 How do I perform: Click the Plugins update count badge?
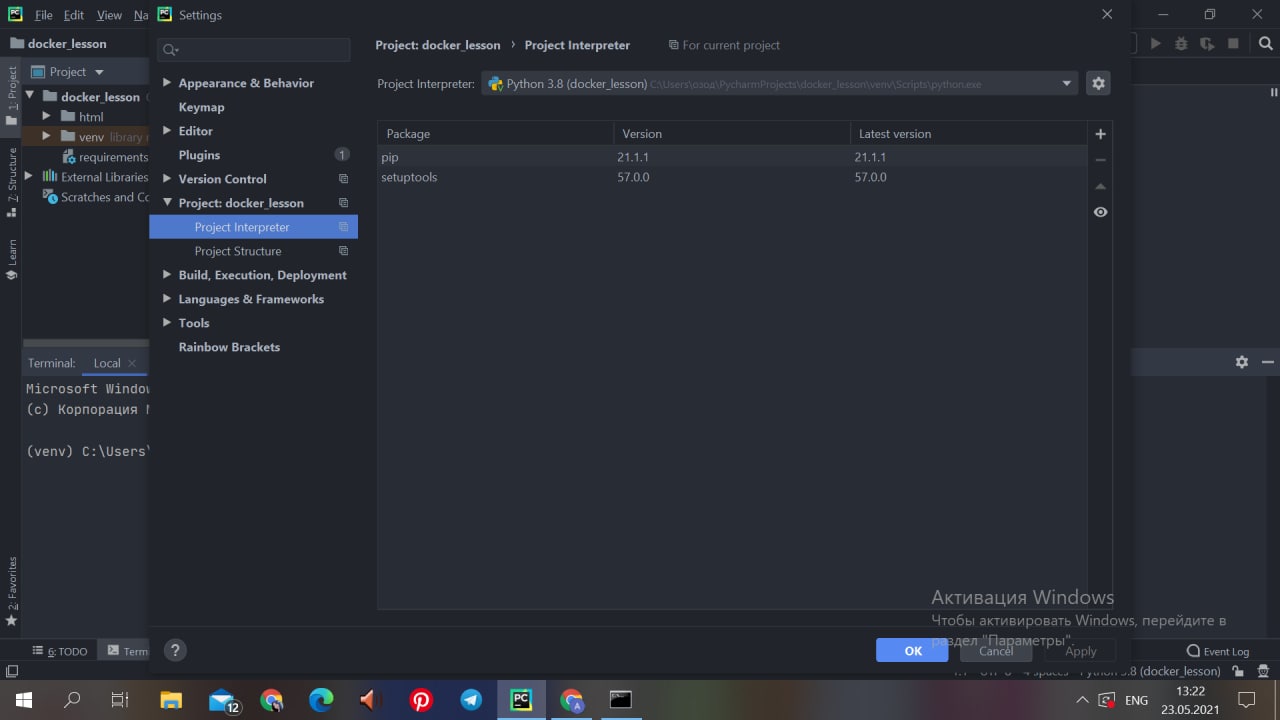point(342,155)
